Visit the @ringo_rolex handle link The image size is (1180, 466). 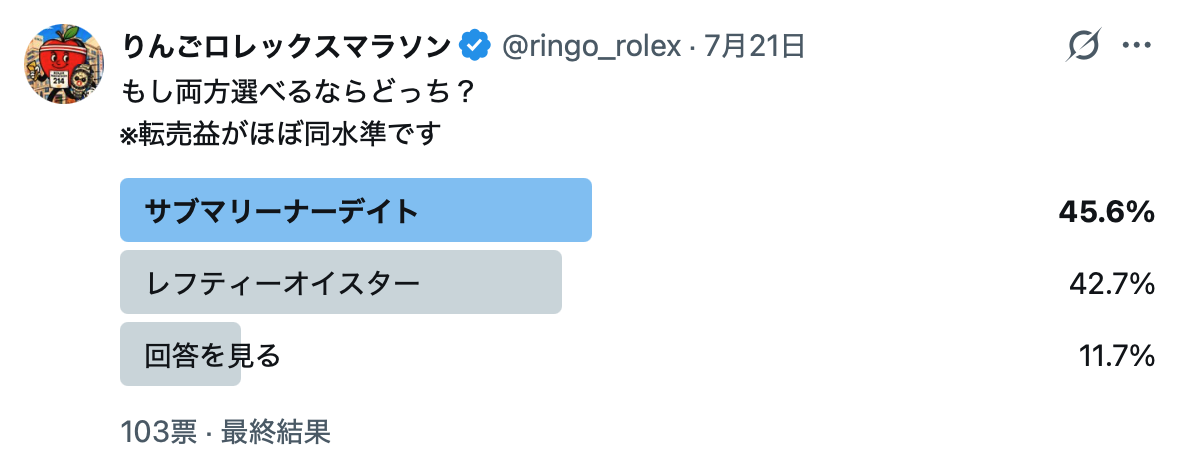591,47
